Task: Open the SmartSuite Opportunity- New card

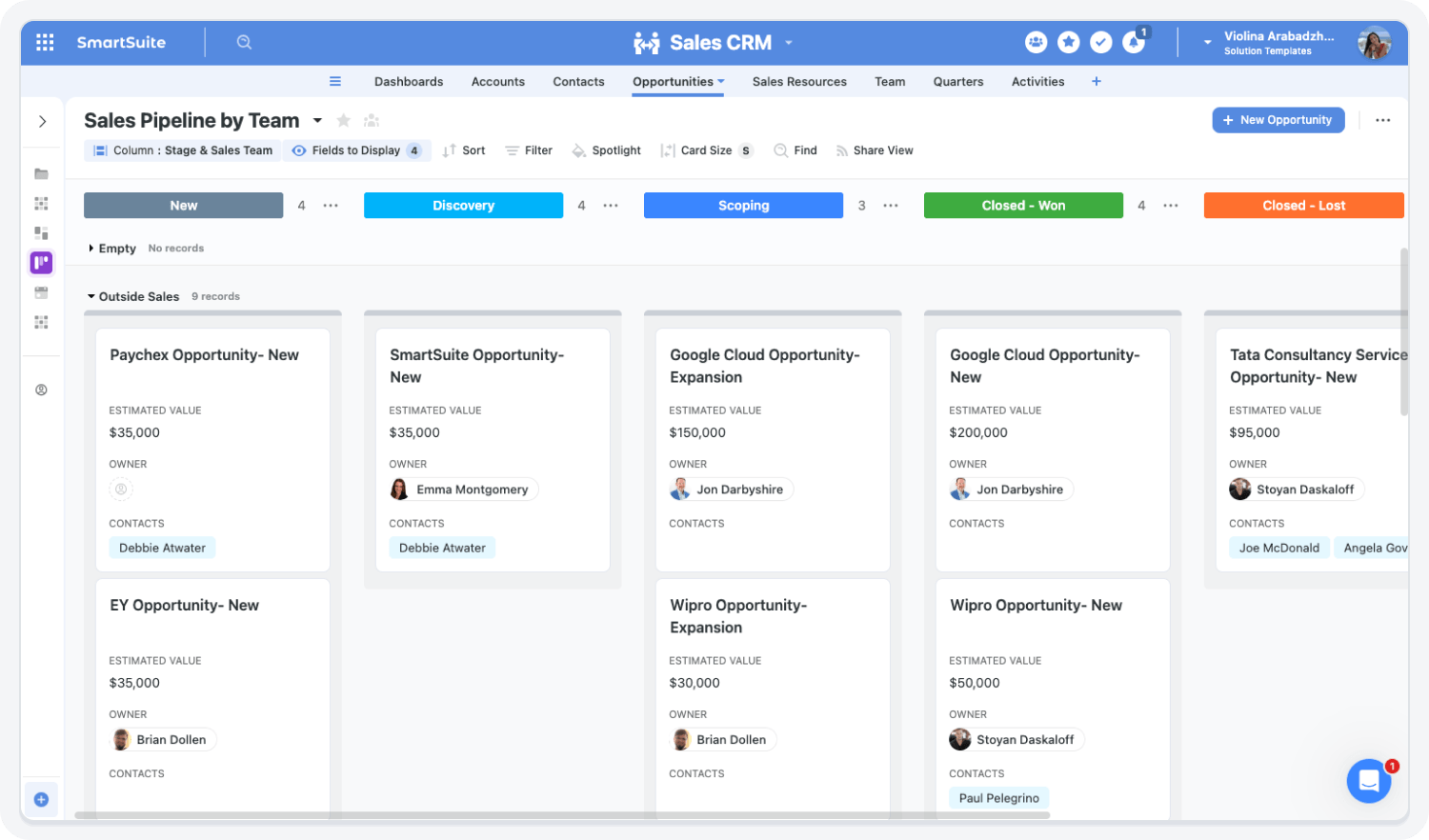Action: pos(493,450)
